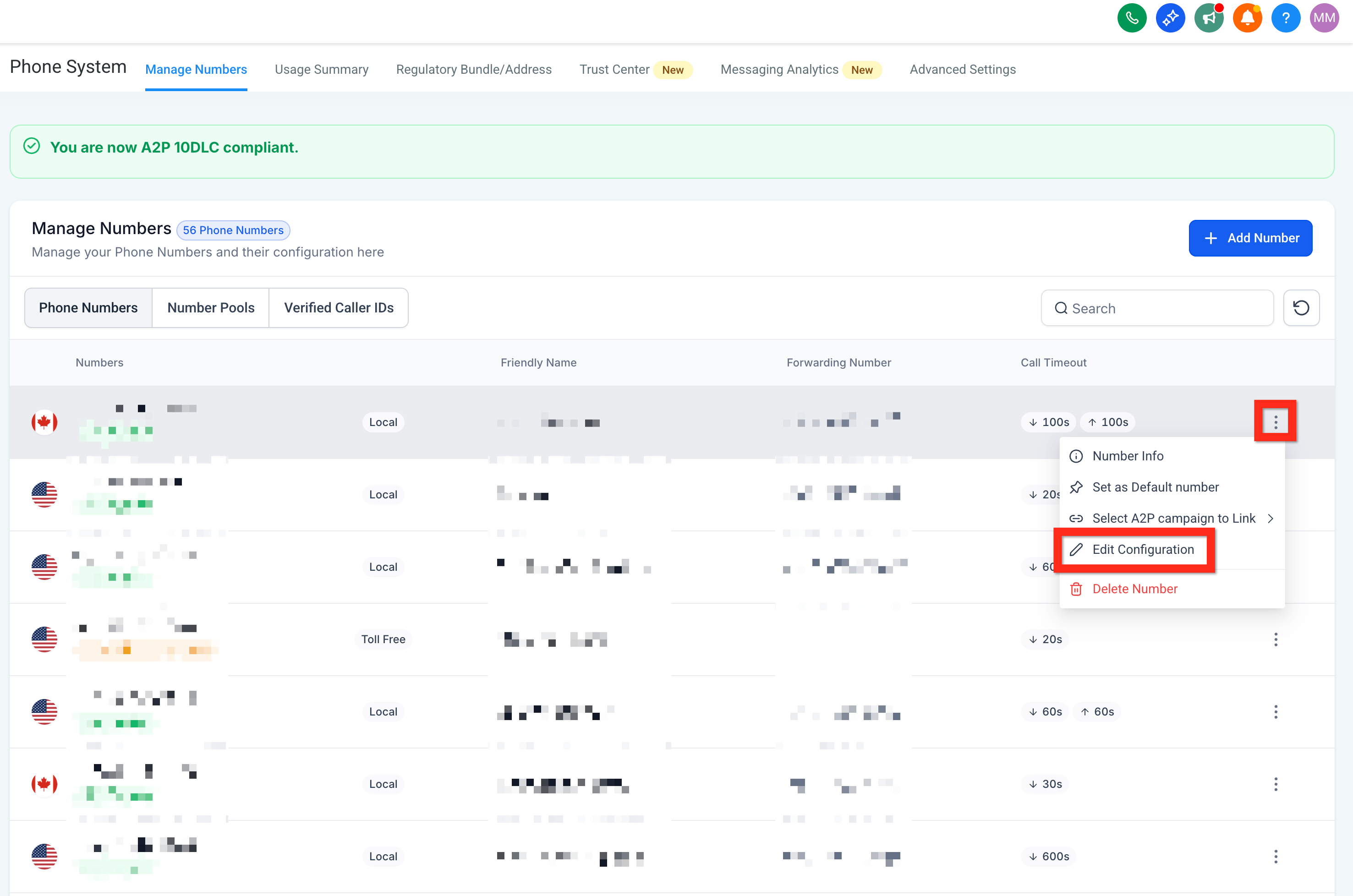Open the megaphone announcements icon
Image resolution: width=1353 pixels, height=896 pixels.
coord(1208,18)
